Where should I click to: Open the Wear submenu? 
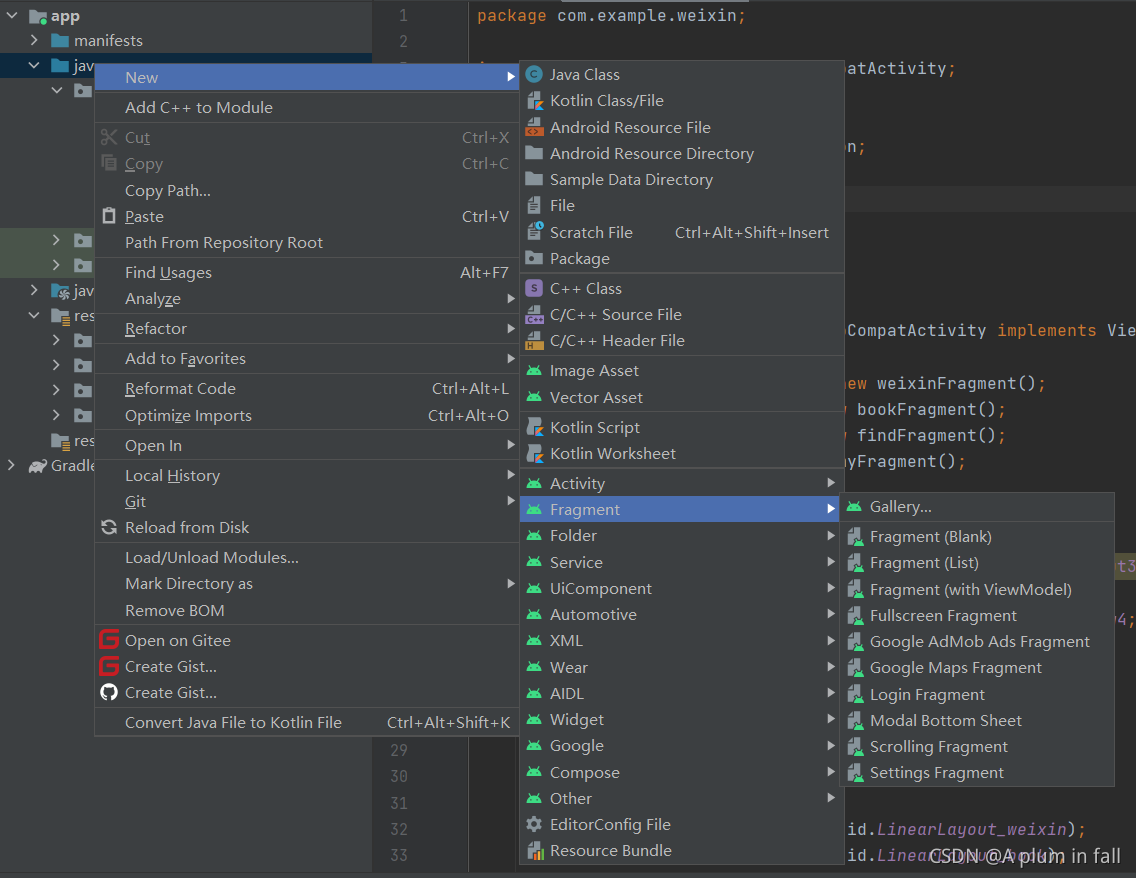680,667
